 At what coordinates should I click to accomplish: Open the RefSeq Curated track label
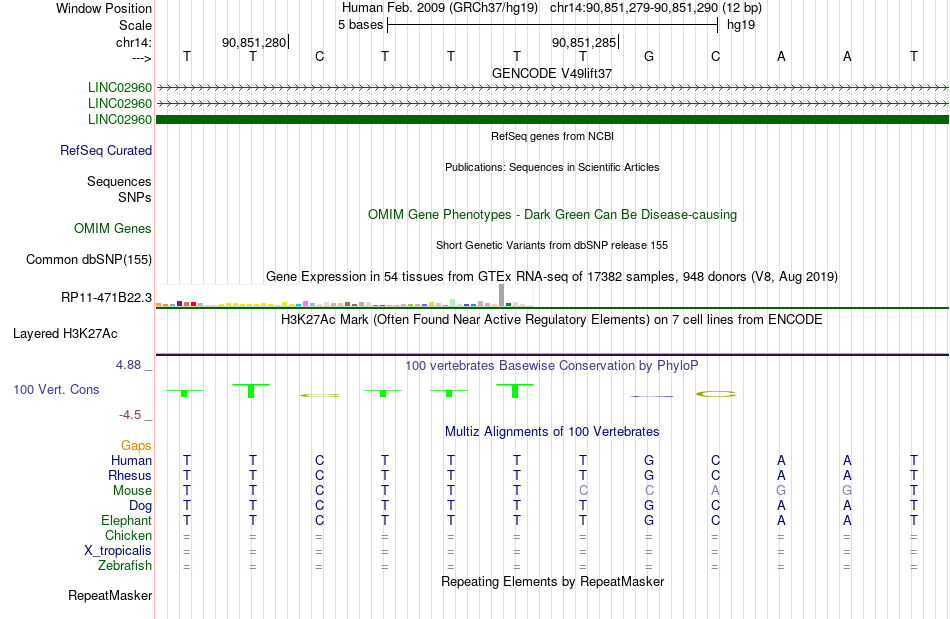[106, 150]
